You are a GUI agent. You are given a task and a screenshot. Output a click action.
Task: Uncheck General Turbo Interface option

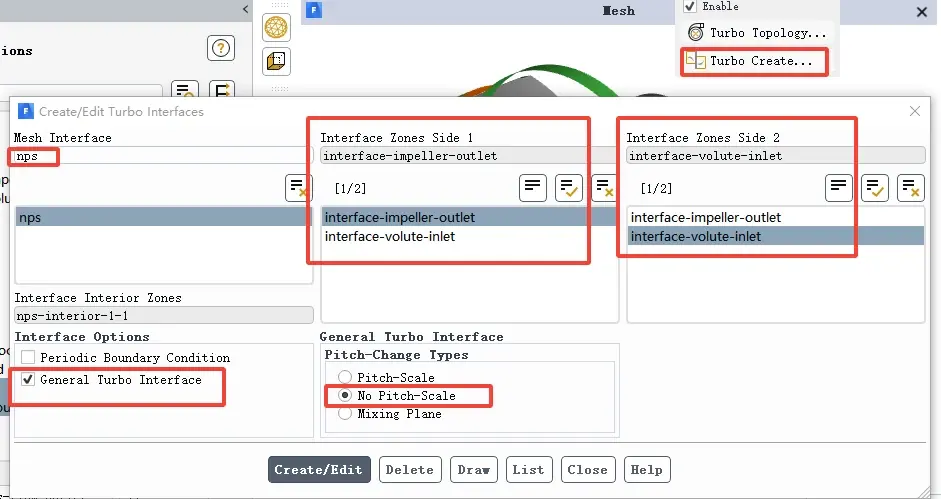point(28,380)
